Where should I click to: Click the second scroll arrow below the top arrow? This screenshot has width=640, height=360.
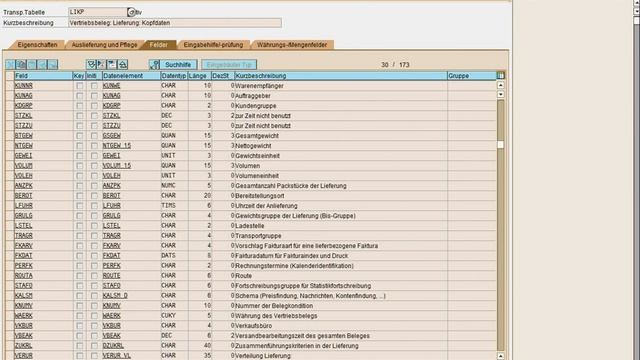(500, 94)
